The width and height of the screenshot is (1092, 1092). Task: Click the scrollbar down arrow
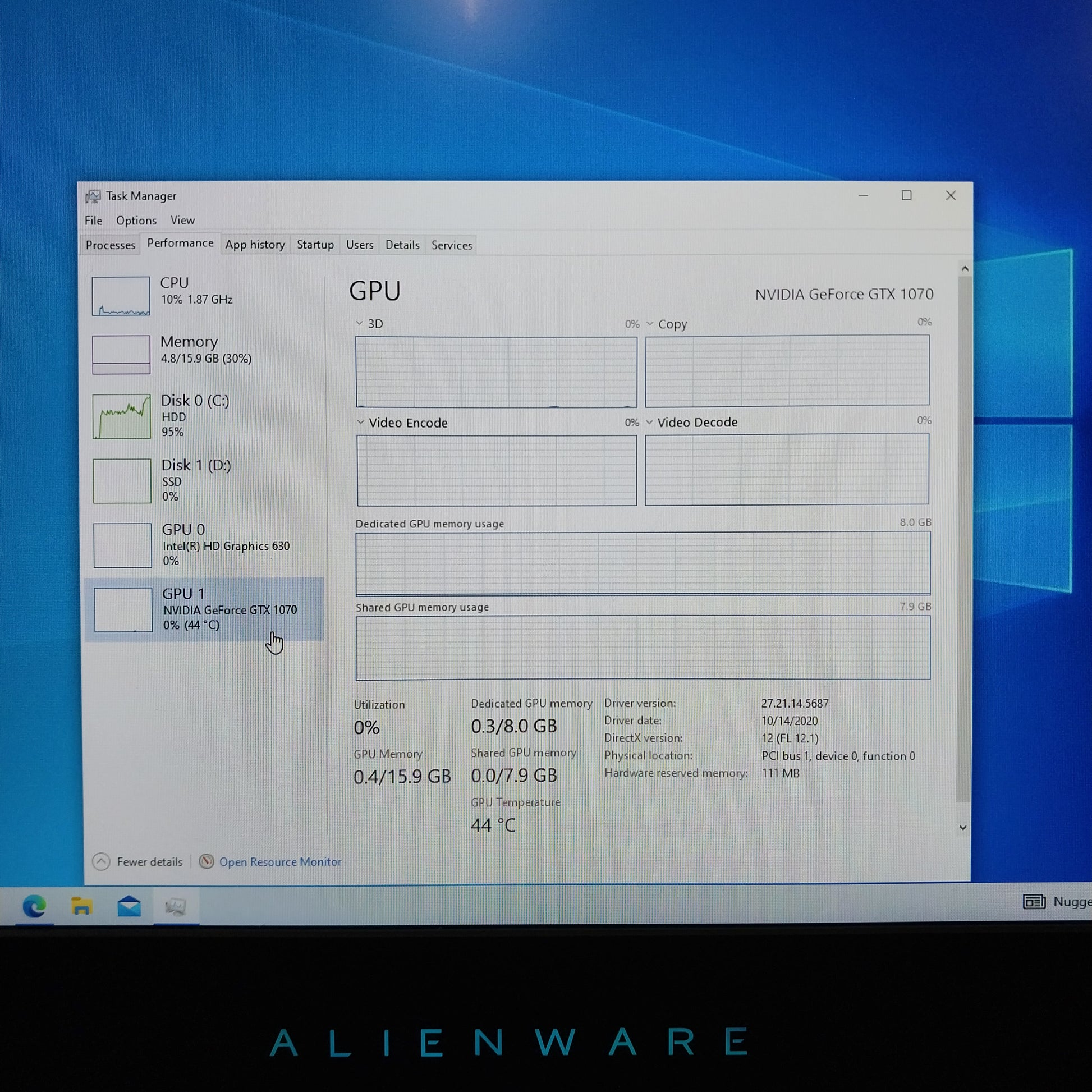[963, 828]
